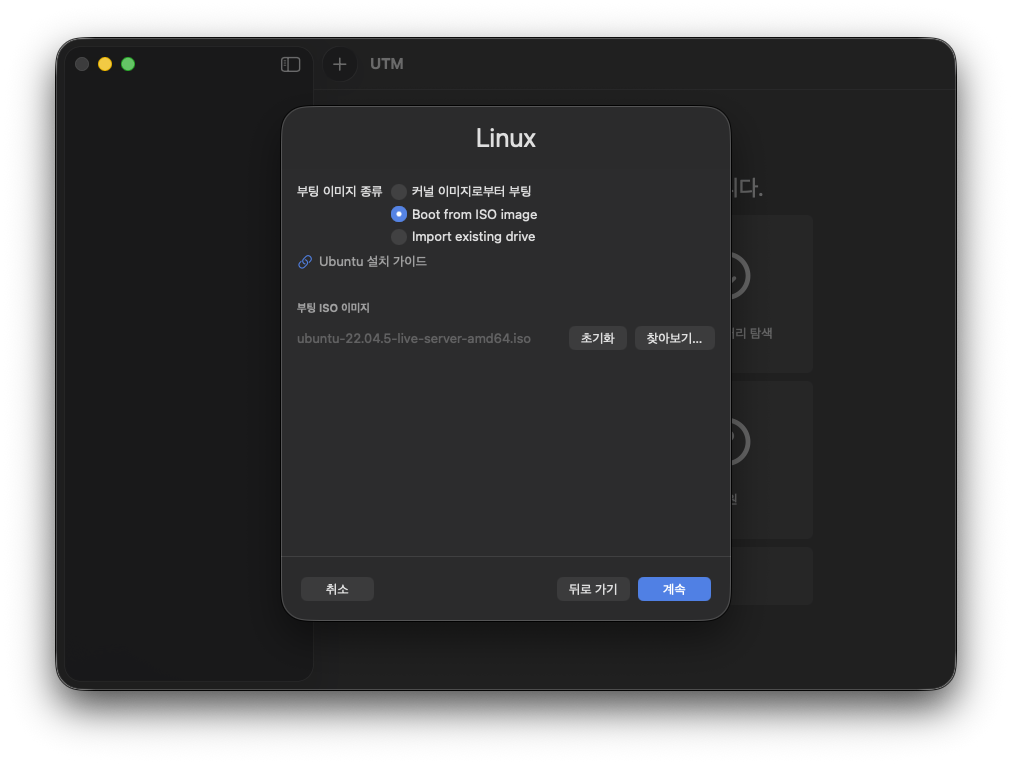This screenshot has width=1012, height=764.
Task: Toggle the sidebar visibility icon
Action: click(291, 64)
